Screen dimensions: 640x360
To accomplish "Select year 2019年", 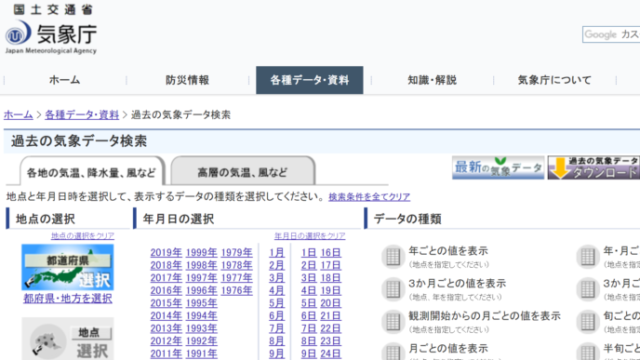I will [x=166, y=253].
